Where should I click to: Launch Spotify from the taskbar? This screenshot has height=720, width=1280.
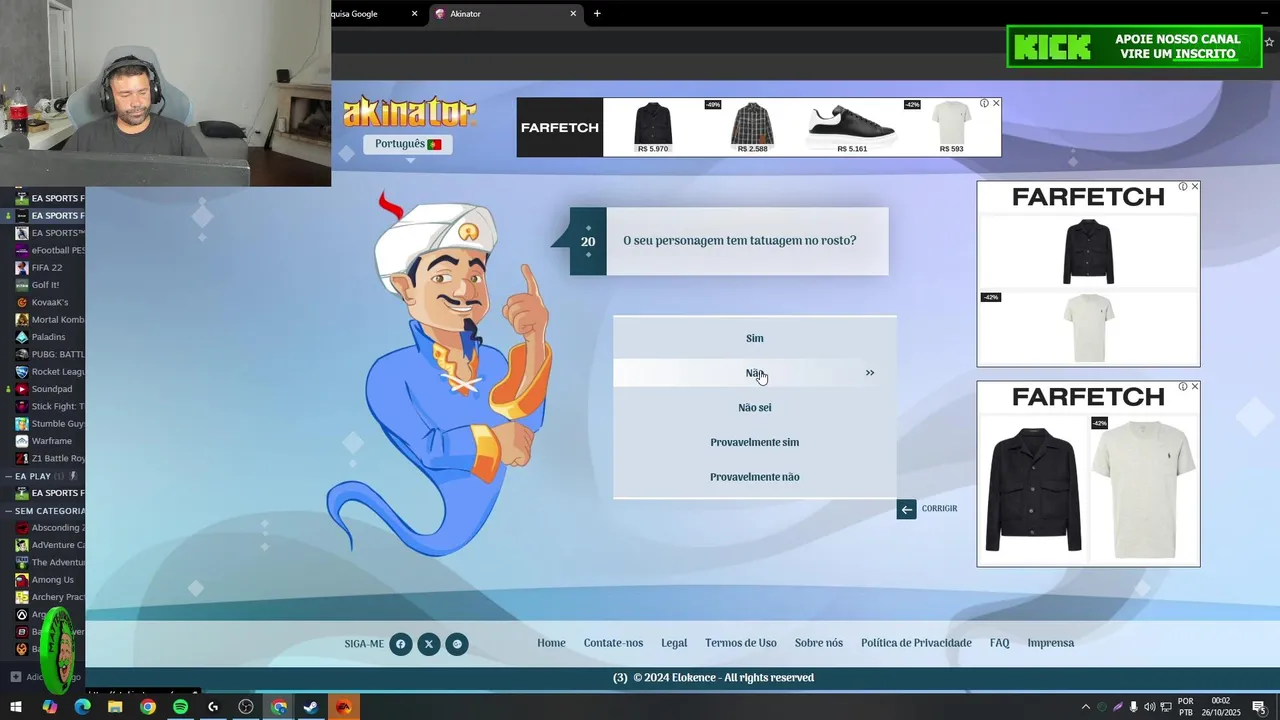click(180, 707)
